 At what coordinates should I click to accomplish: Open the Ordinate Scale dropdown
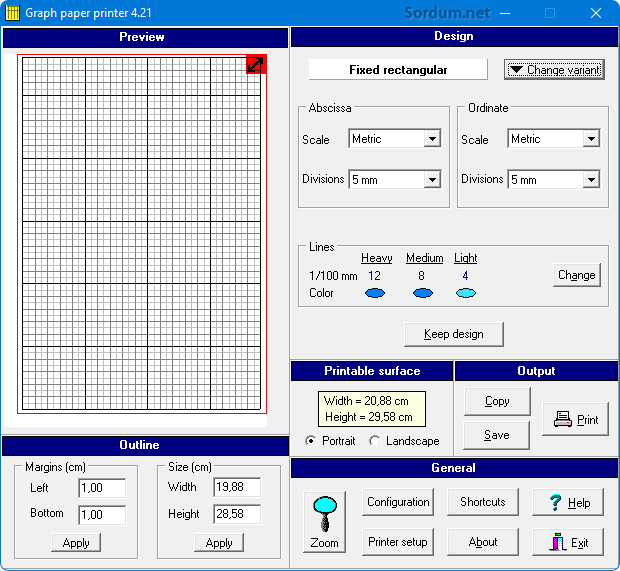[591, 139]
